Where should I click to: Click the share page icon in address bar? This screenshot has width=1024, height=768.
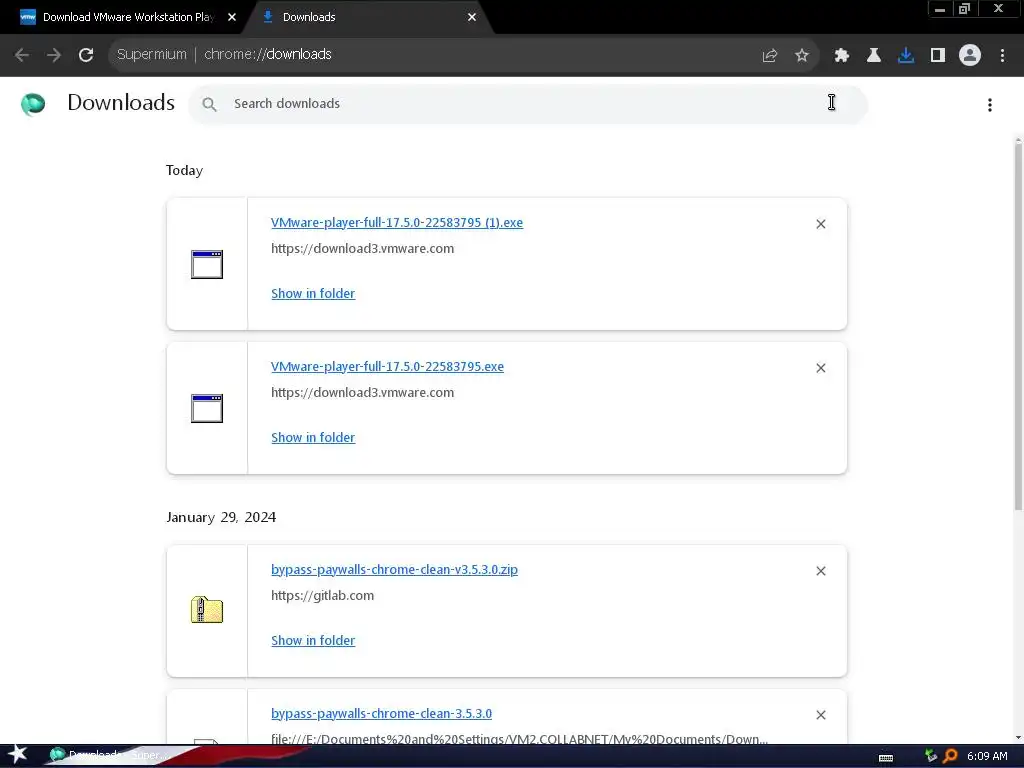(x=770, y=56)
